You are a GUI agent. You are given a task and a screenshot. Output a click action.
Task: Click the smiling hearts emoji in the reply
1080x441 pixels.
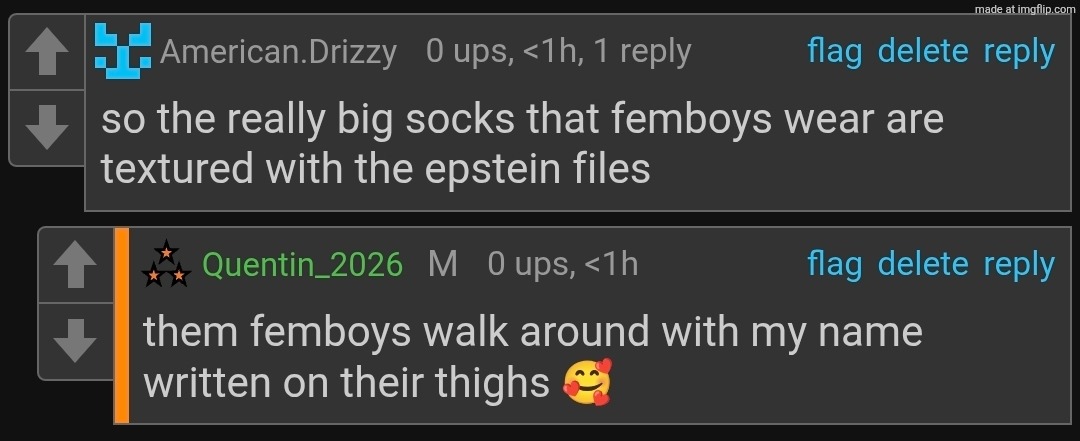[587, 383]
